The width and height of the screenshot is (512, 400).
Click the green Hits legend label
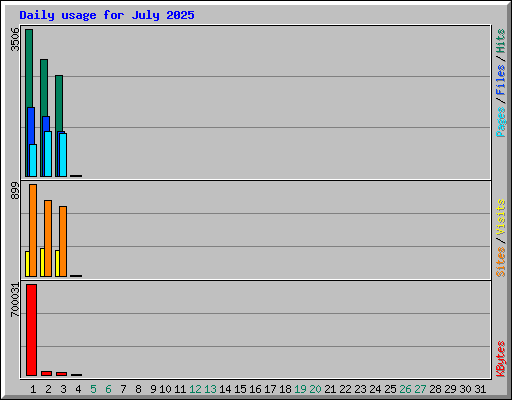point(500,41)
